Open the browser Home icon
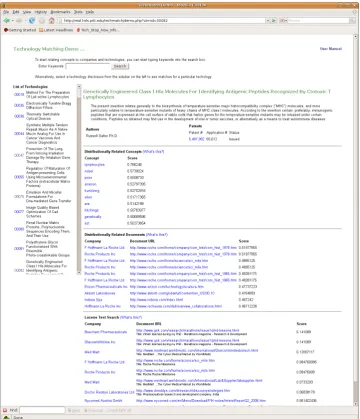This screenshot has height=419, width=360. pyautogui.click(x=52, y=21)
